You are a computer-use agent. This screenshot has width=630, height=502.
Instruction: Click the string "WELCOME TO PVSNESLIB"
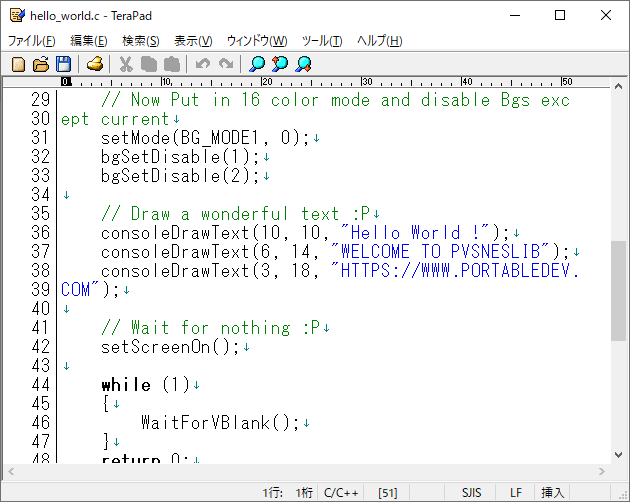[440, 252]
